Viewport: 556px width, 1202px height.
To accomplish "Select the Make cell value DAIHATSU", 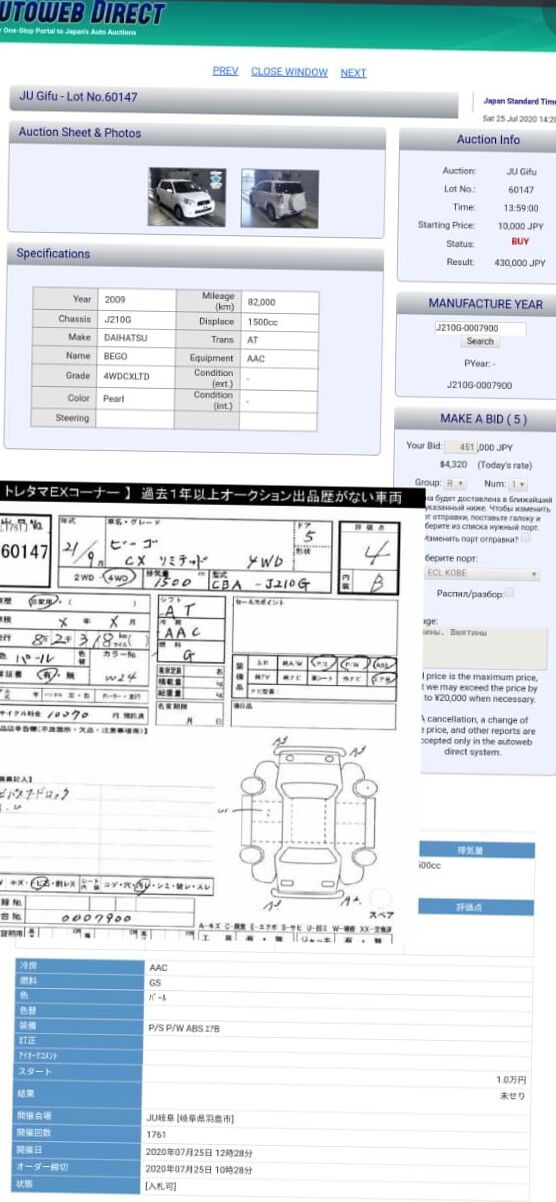I will pyautogui.click(x=125, y=338).
